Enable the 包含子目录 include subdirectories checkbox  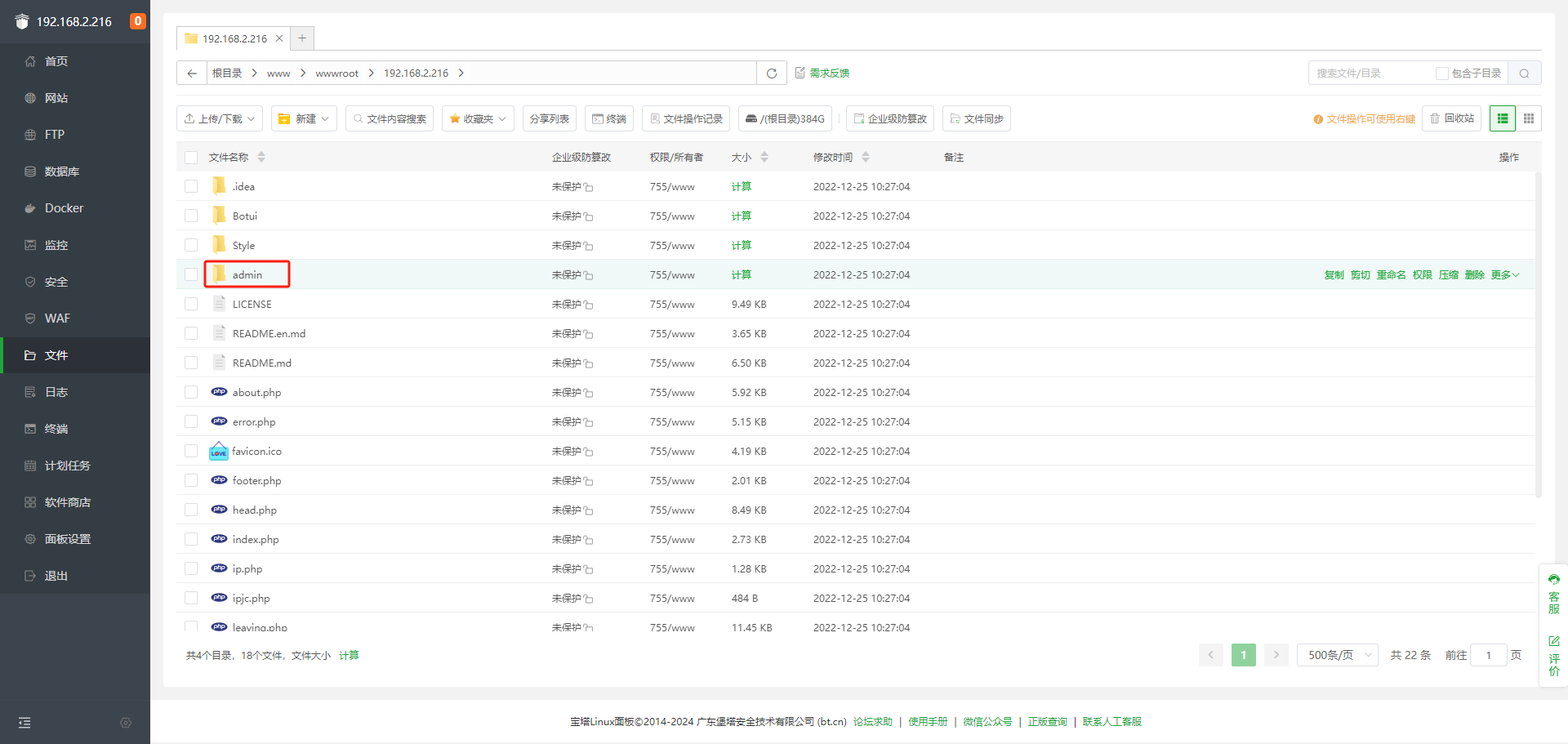coord(1442,73)
